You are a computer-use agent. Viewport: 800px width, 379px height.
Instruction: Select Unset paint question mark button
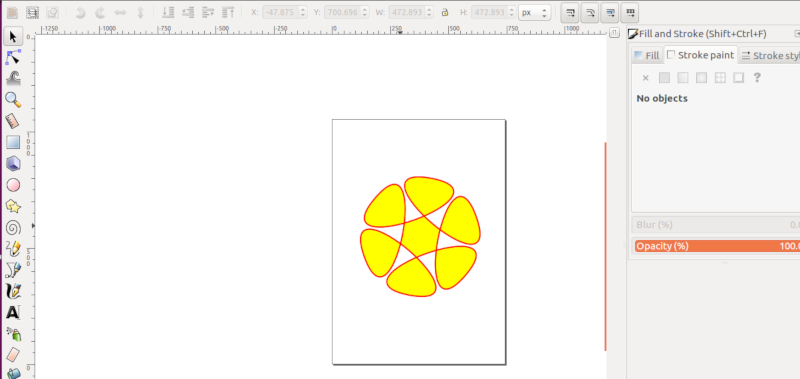click(x=757, y=78)
